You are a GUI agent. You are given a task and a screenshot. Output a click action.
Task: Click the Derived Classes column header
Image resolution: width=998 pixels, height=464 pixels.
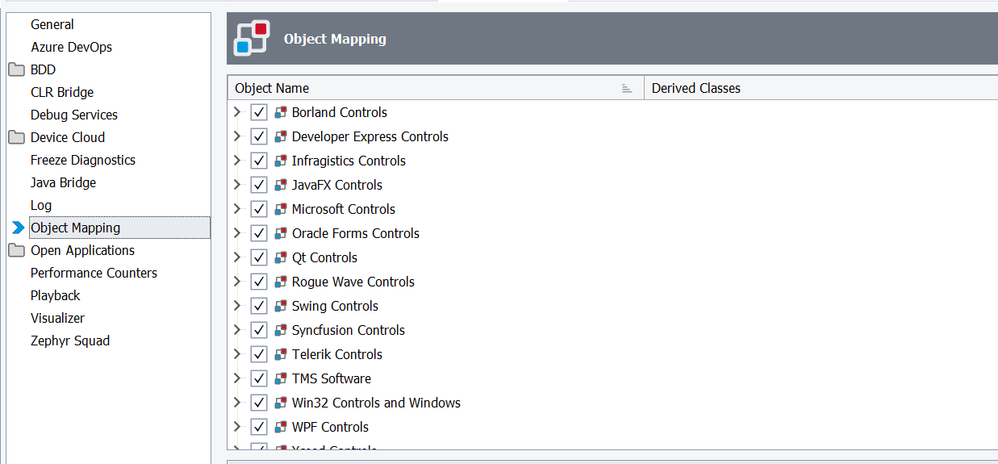696,88
